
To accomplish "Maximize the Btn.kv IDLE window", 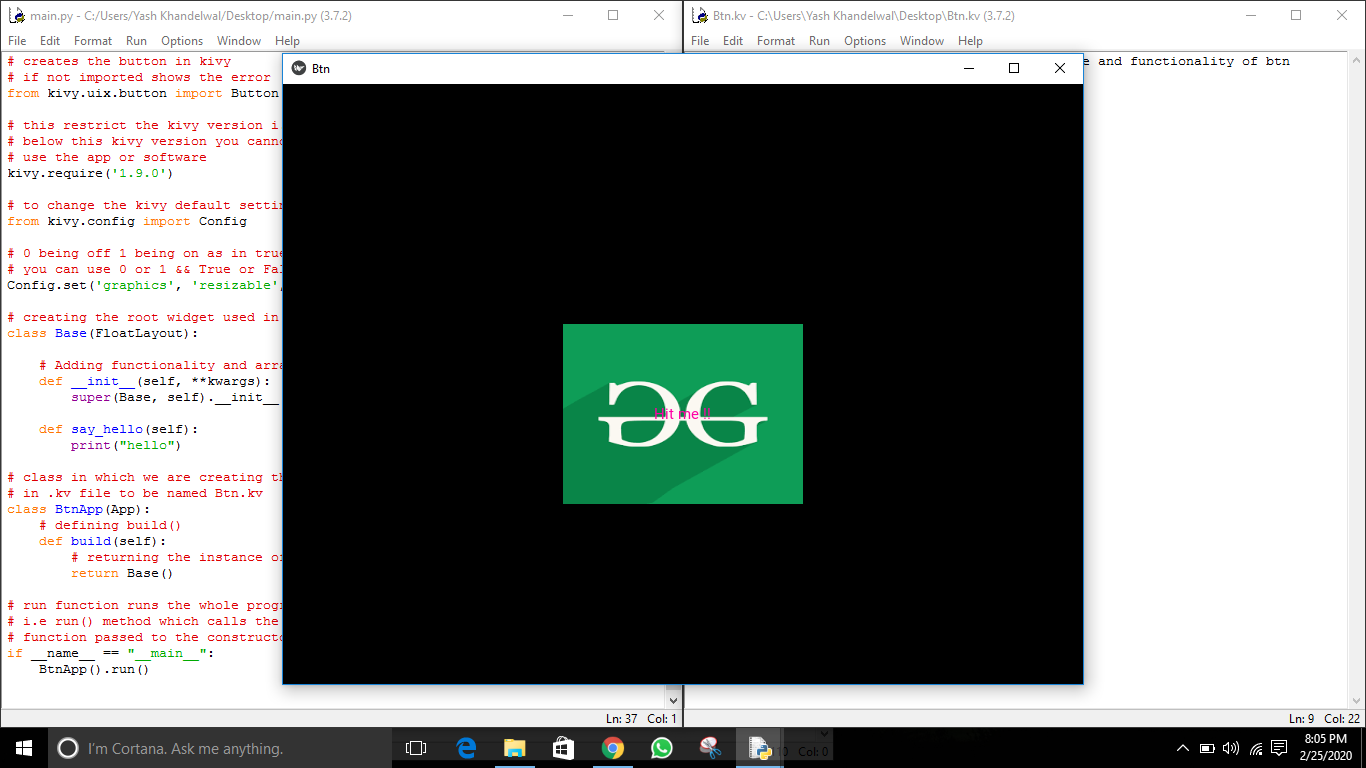I will point(1296,15).
